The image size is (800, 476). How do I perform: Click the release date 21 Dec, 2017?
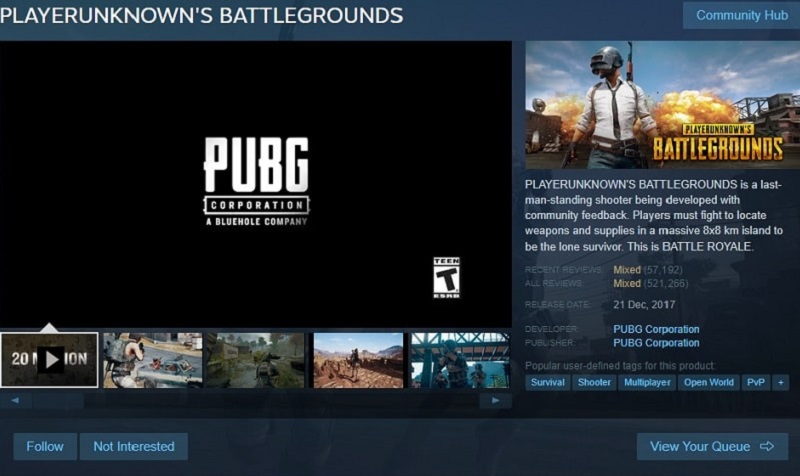point(644,305)
